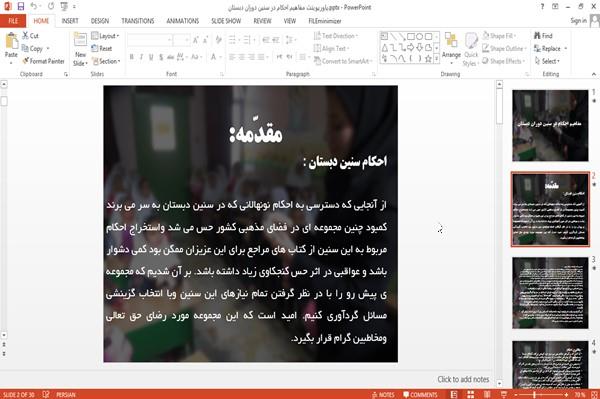This screenshot has width=600, height=399.
Task: Choose the five-point star shape
Action: coord(428,59)
